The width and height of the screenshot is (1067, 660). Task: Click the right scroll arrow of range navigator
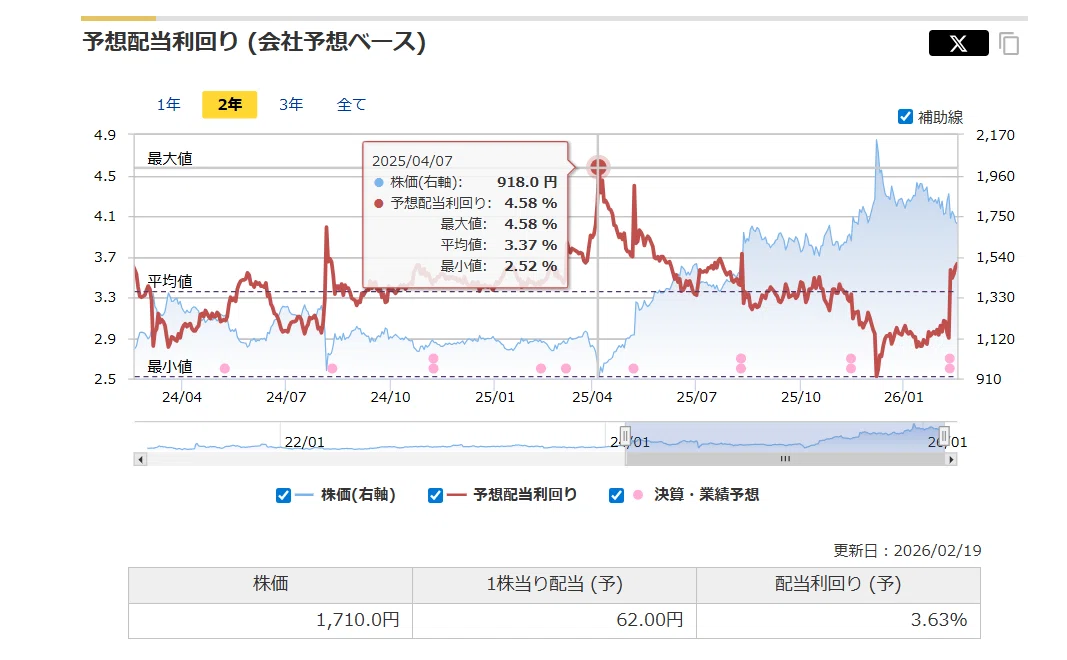point(951,460)
